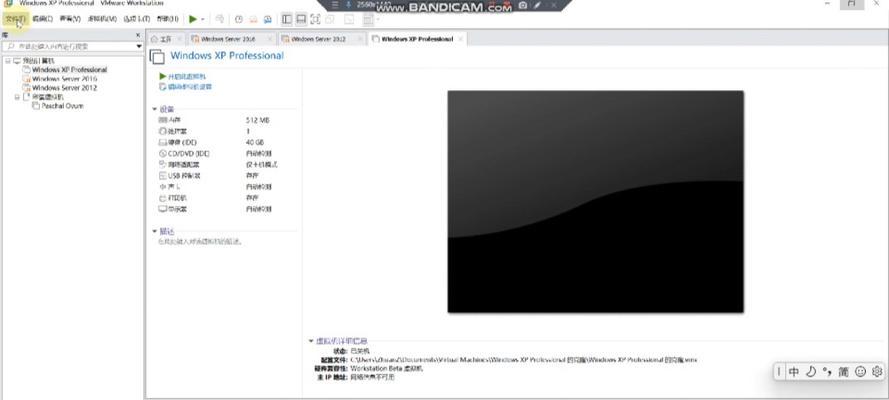This screenshot has height=400, width=889.
Task: Click the green power-on play toolbar icon
Action: (x=193, y=19)
